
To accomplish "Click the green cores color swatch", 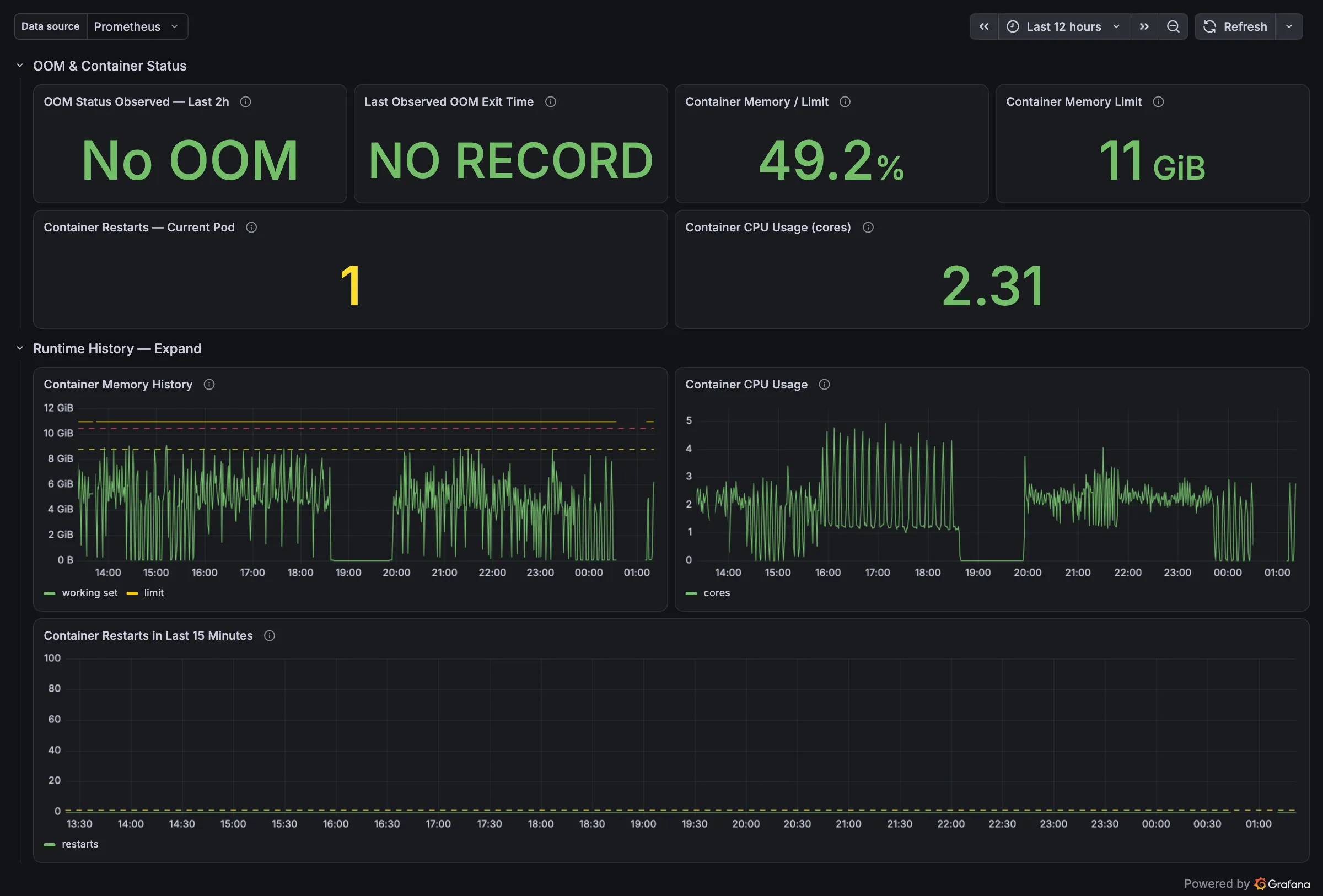I will coord(691,593).
